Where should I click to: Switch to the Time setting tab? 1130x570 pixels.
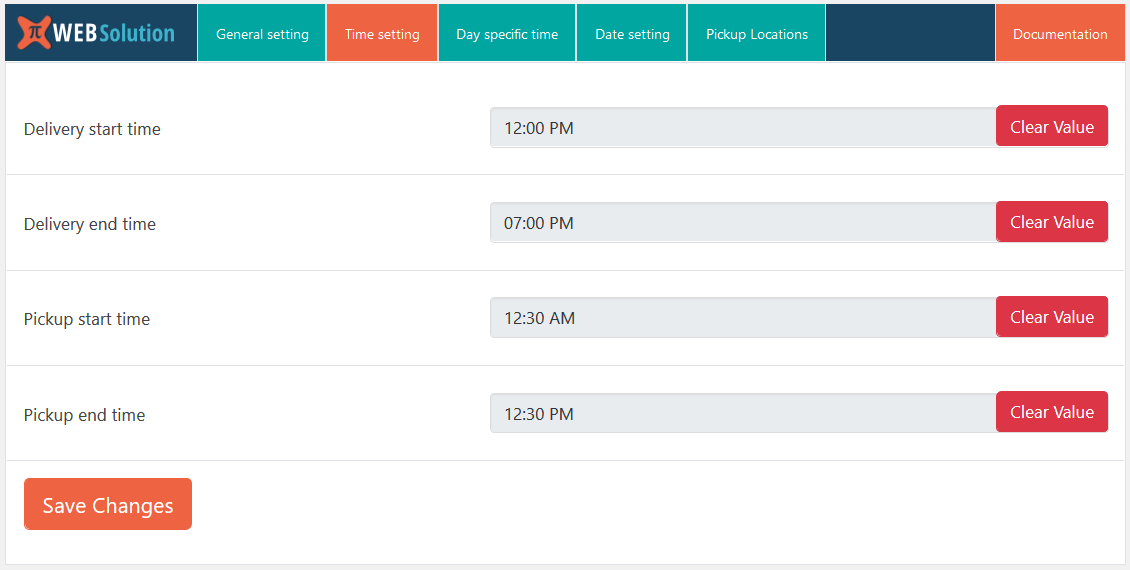[382, 34]
